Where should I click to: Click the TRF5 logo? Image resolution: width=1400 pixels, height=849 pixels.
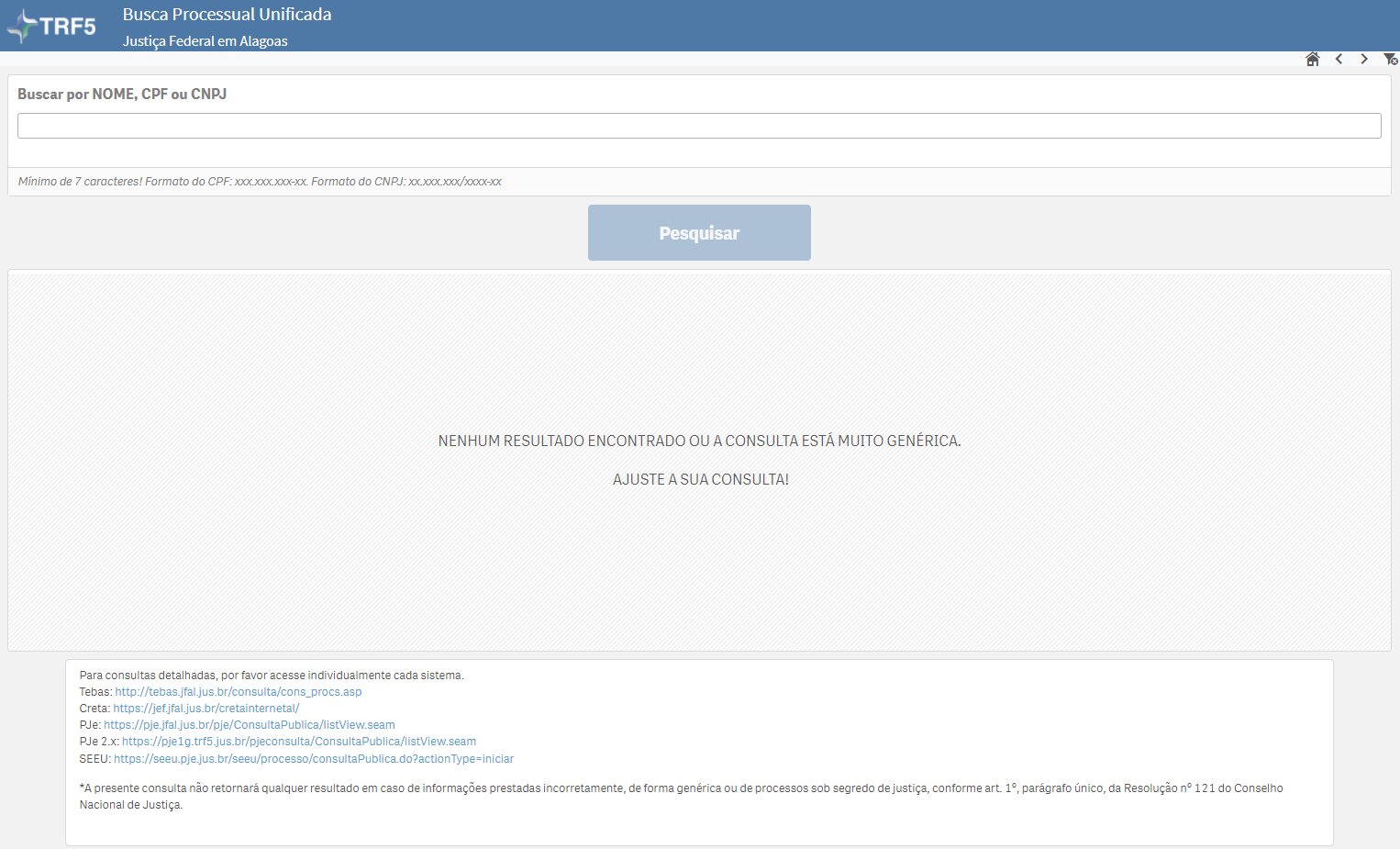50,26
